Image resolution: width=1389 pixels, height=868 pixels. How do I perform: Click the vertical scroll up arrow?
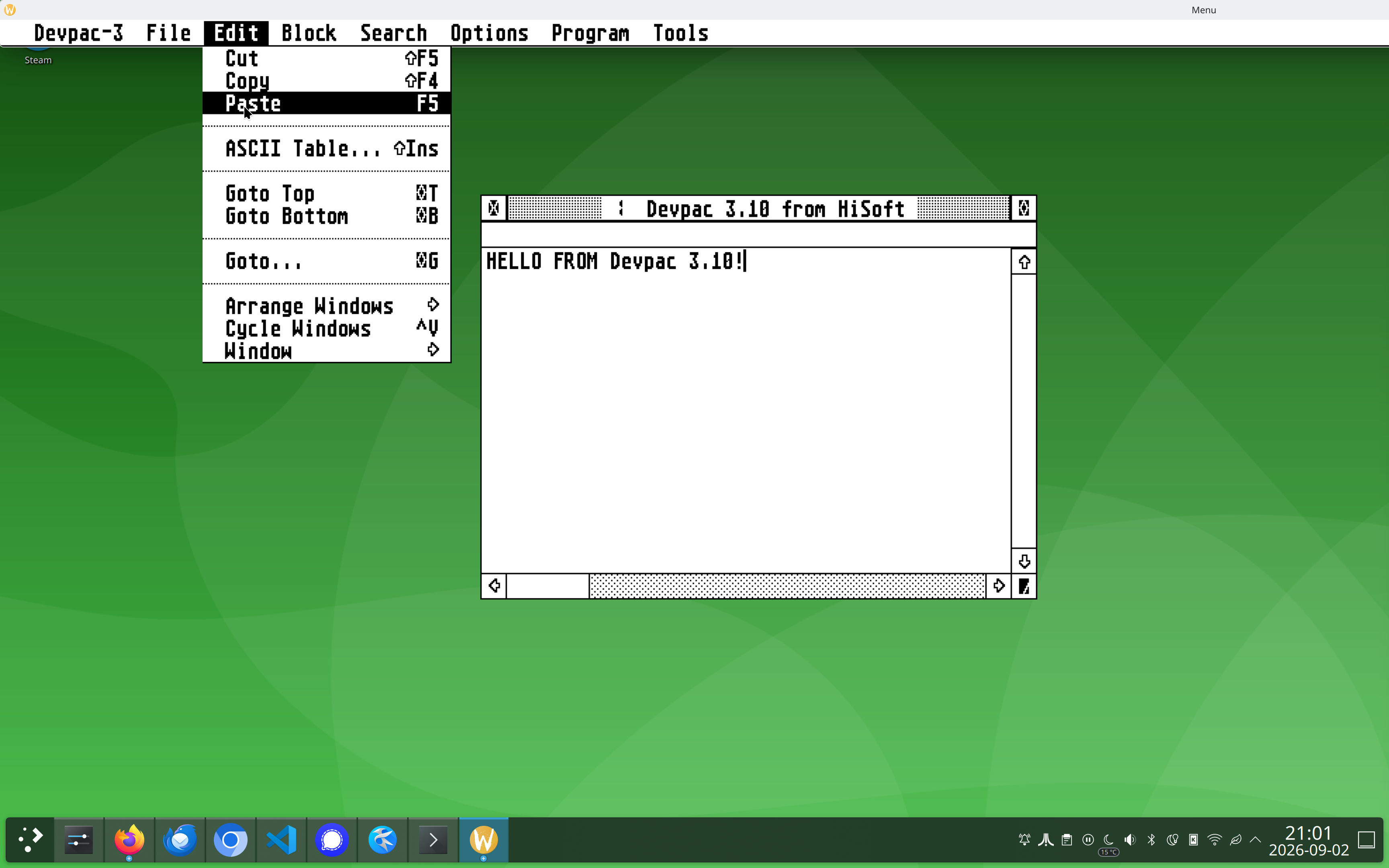(1024, 262)
